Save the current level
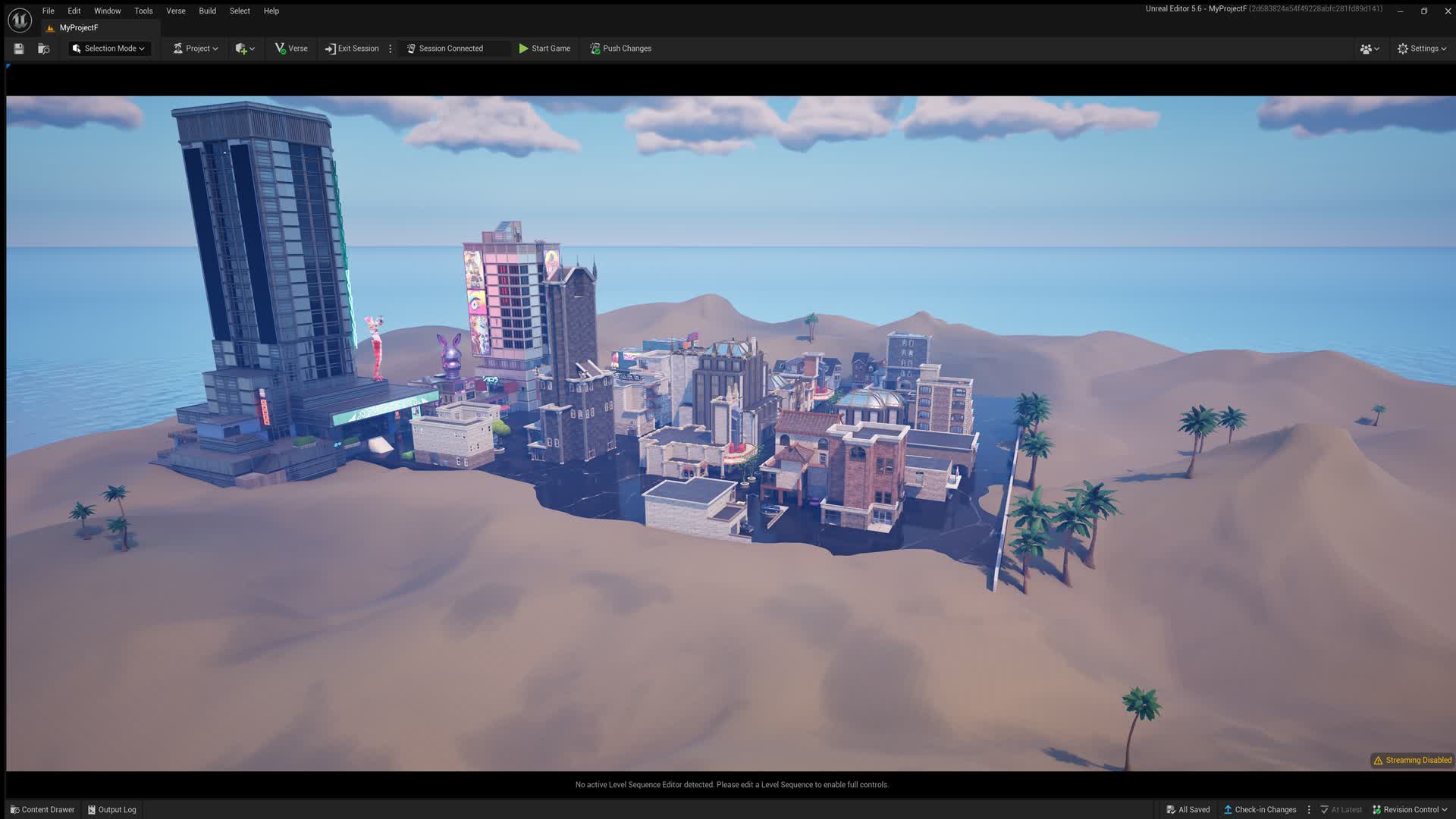 [17, 48]
